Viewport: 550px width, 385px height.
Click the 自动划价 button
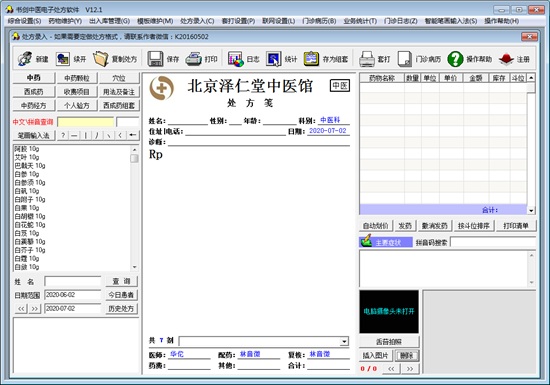pos(376,226)
